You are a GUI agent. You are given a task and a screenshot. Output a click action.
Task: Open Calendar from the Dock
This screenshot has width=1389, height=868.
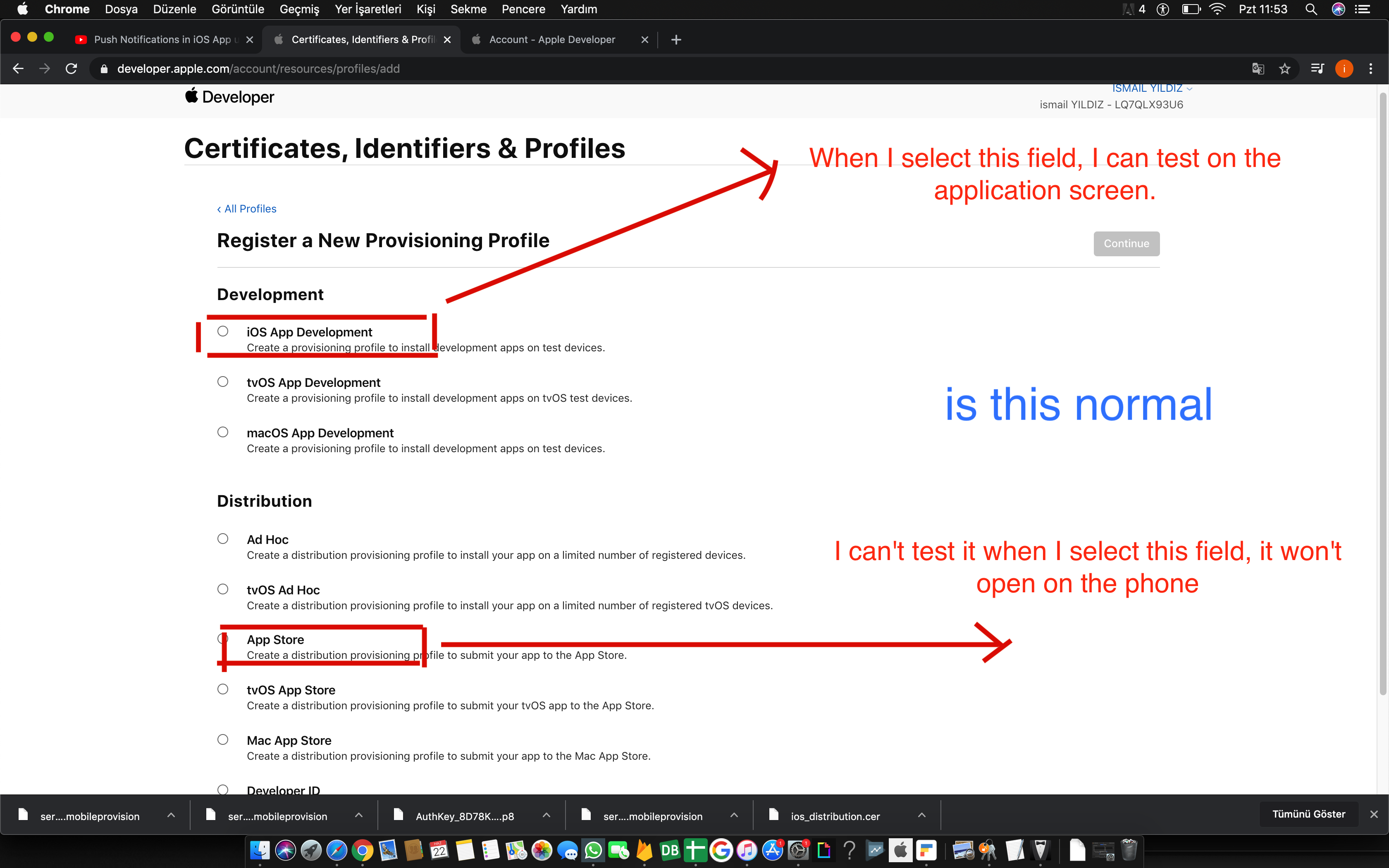(439, 850)
